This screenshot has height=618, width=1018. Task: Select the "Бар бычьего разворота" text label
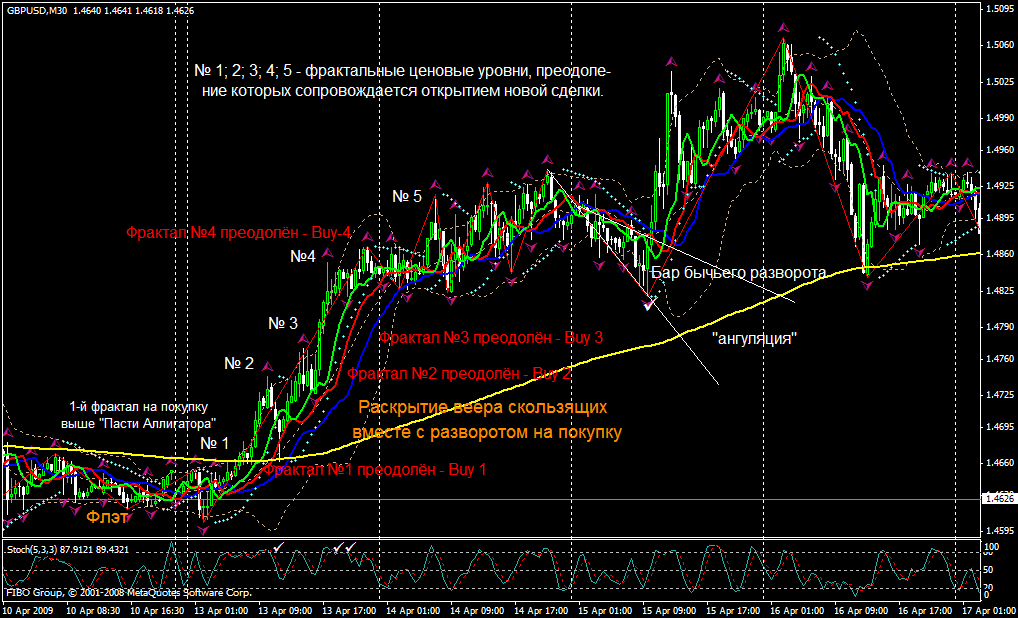738,272
